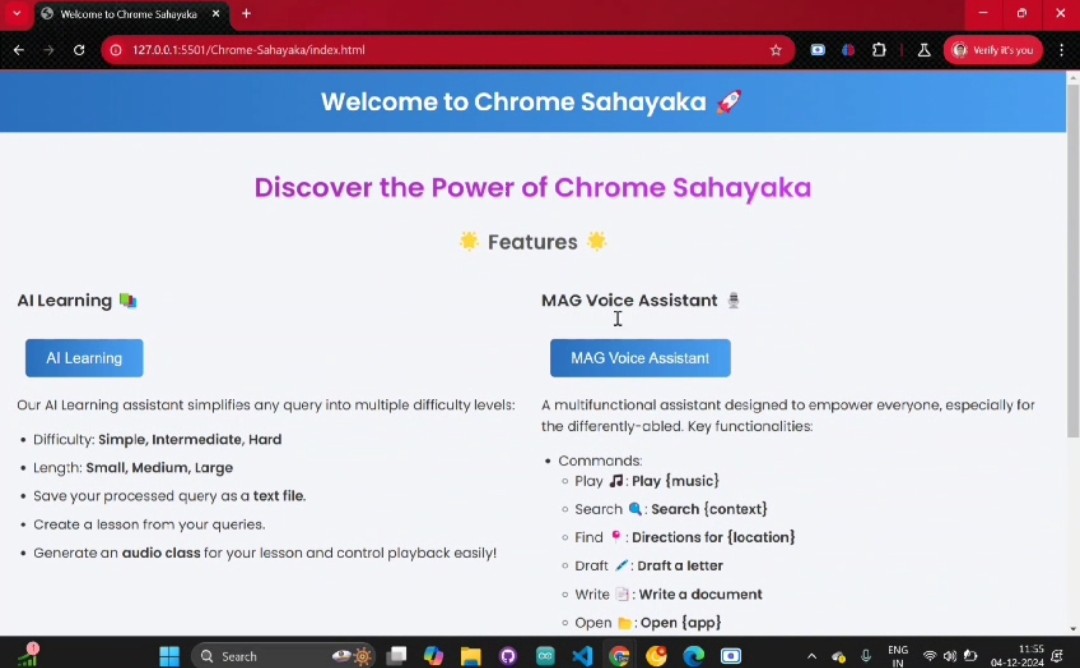Open Copilot from the taskbar
This screenshot has width=1080, height=668.
click(x=433, y=656)
